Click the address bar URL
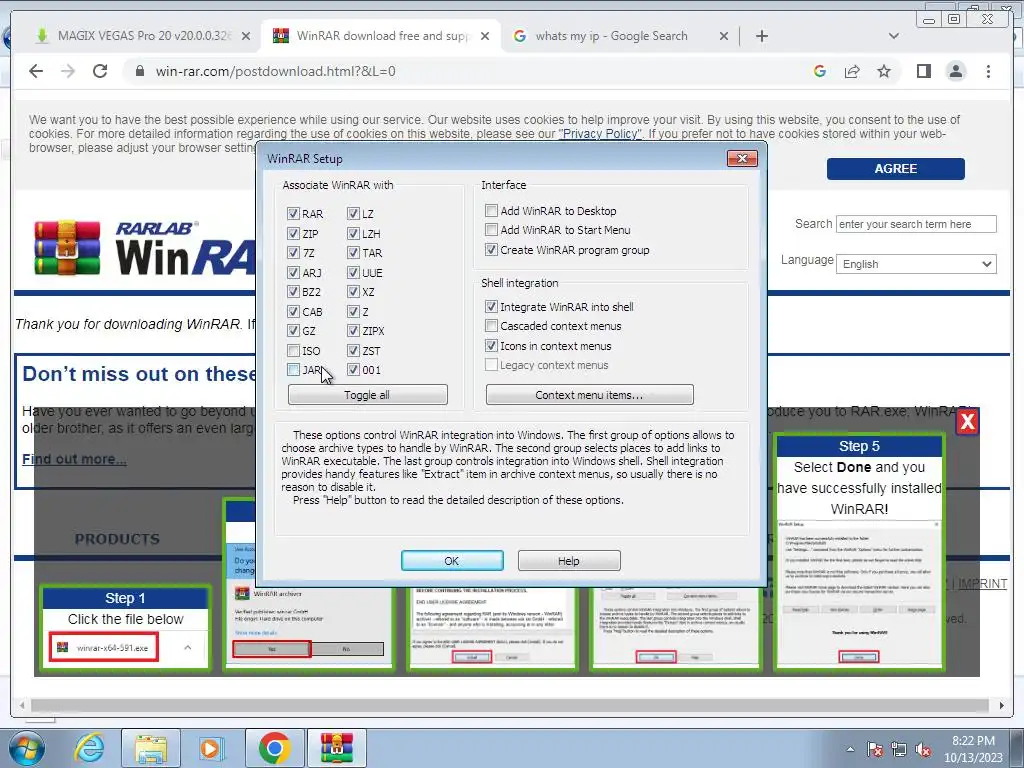This screenshot has width=1024, height=768. 276,71
